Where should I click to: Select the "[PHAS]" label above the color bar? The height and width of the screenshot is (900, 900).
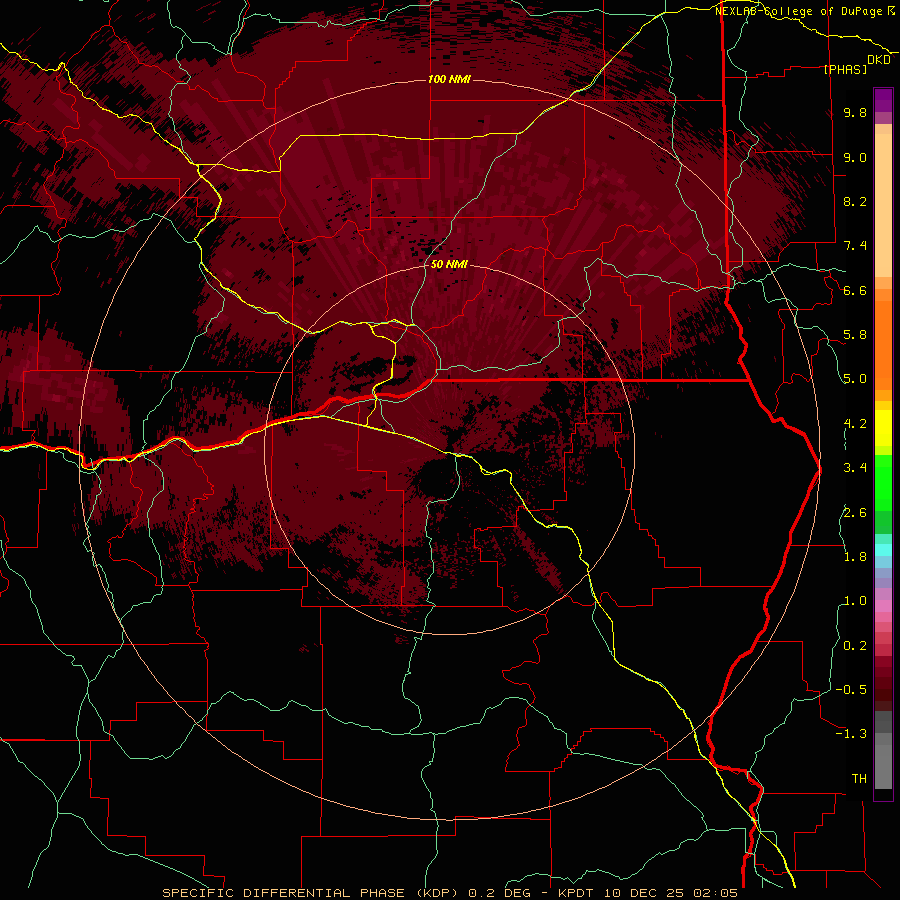tap(845, 69)
